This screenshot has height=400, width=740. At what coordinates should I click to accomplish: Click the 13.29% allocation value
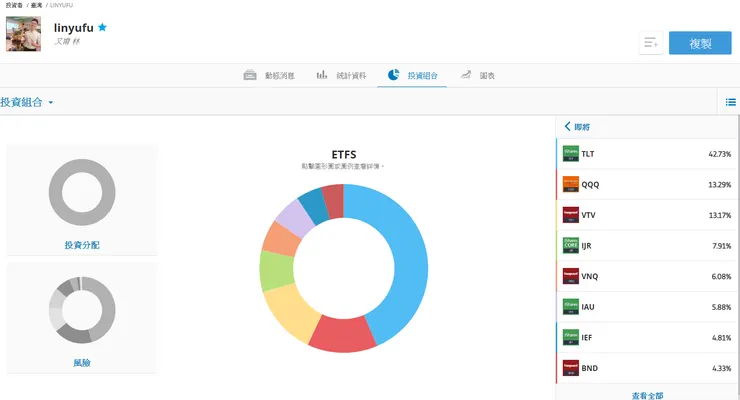pos(719,185)
